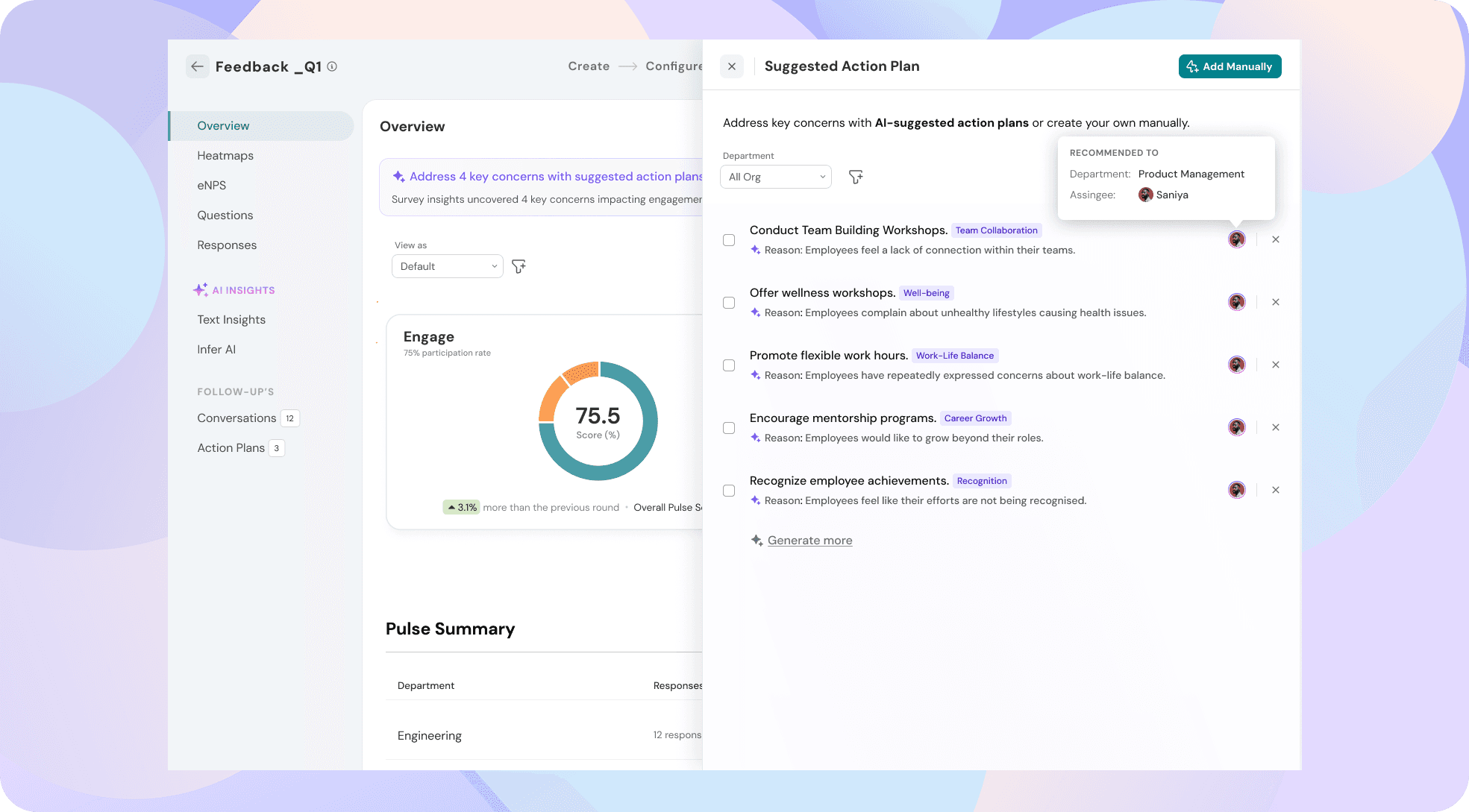Click assignee avatar for Recognize employee achievements

[x=1237, y=490]
